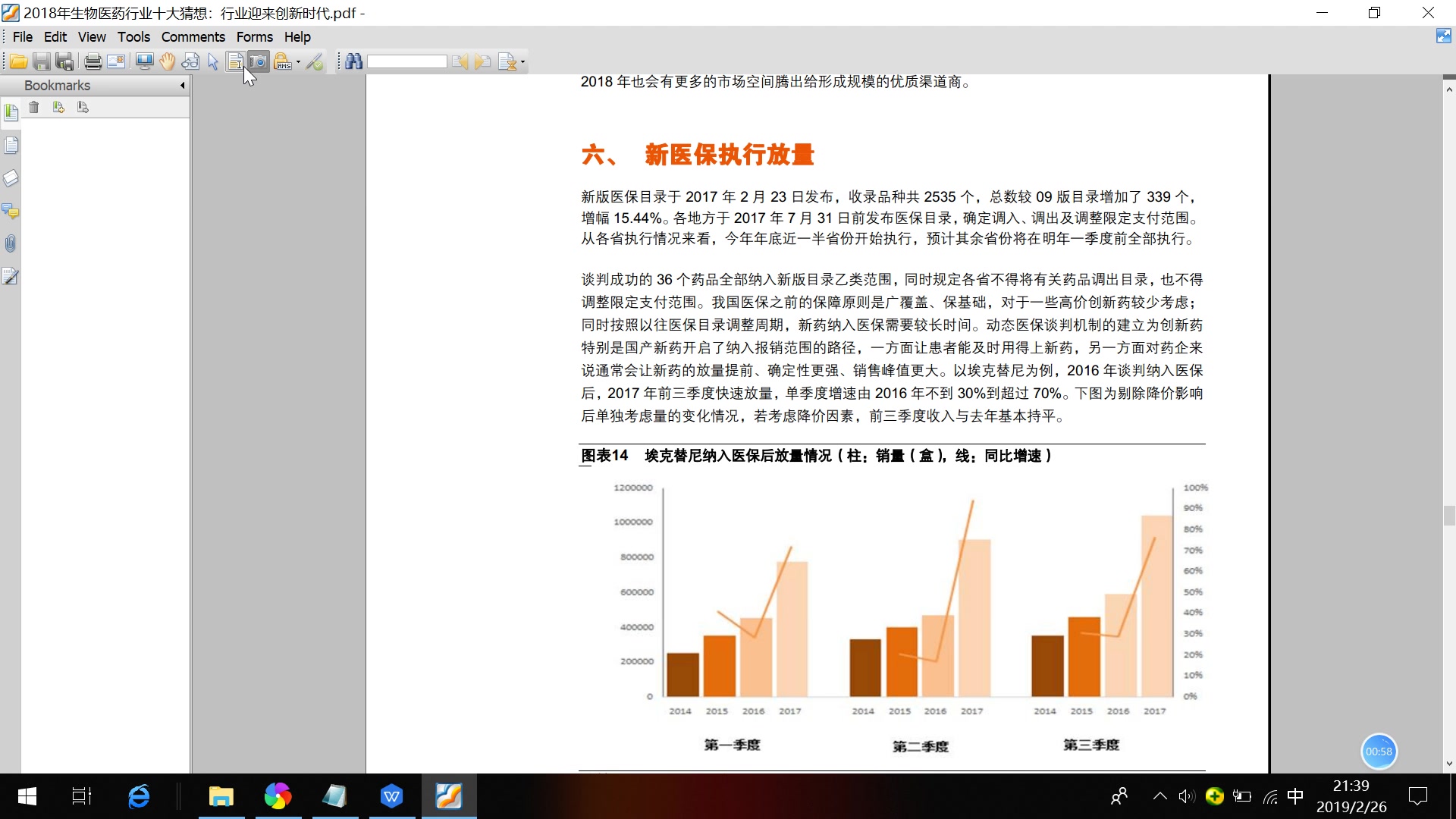Select the Hand tool

[167, 61]
